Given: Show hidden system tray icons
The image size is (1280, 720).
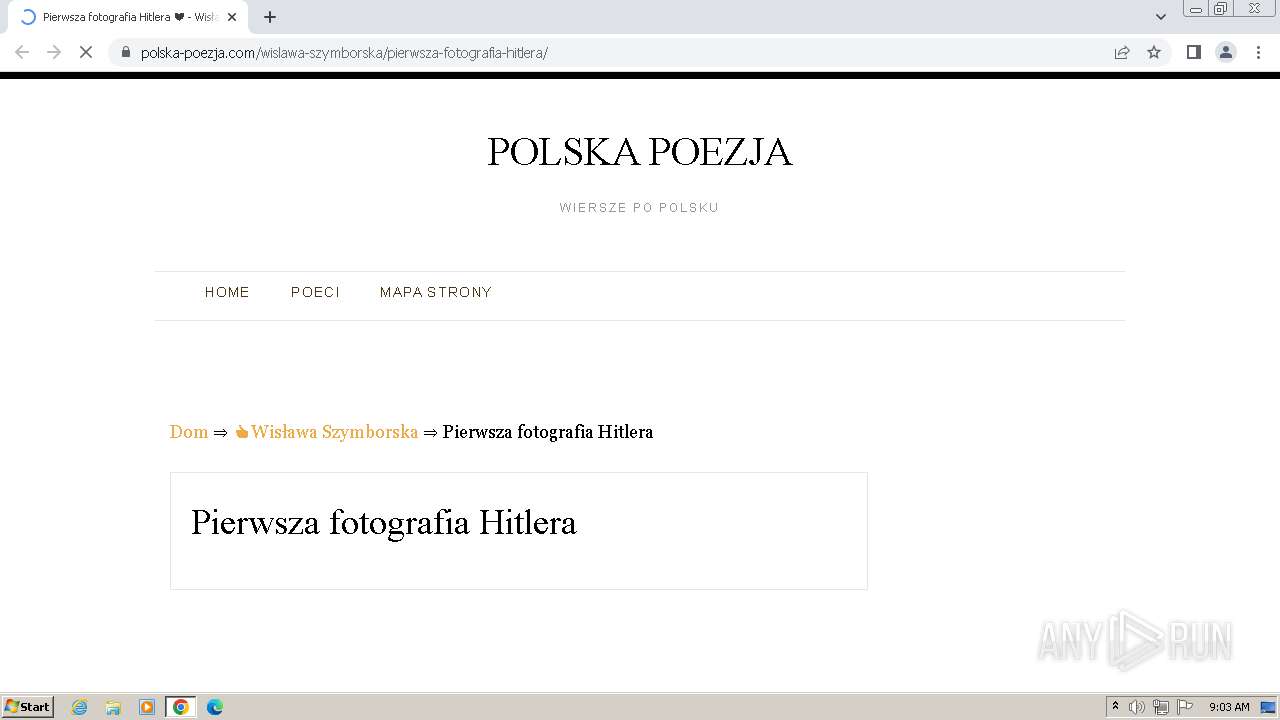Looking at the screenshot, I should [x=1115, y=707].
